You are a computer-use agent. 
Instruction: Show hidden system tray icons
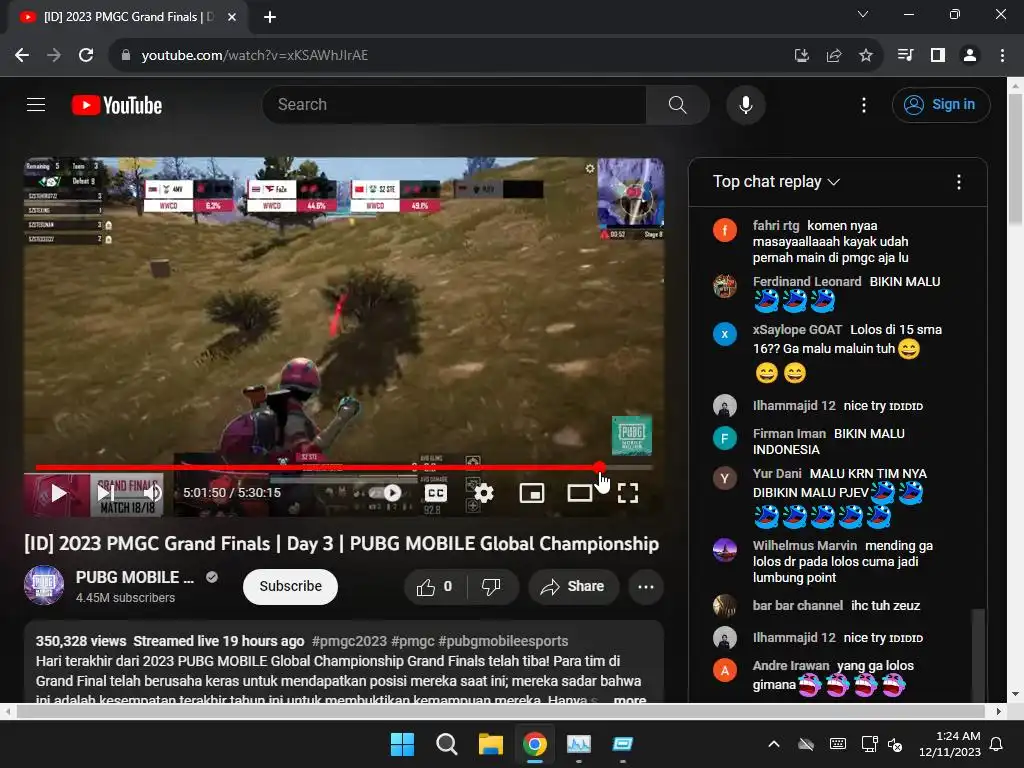pos(774,744)
